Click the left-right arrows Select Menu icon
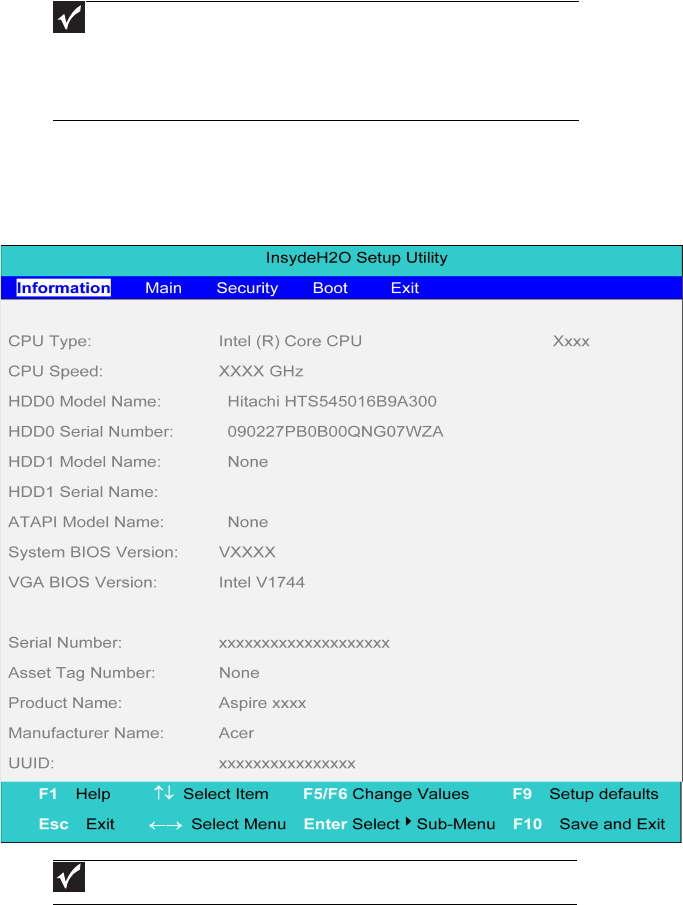683x905 pixels. pyautogui.click(x=166, y=825)
